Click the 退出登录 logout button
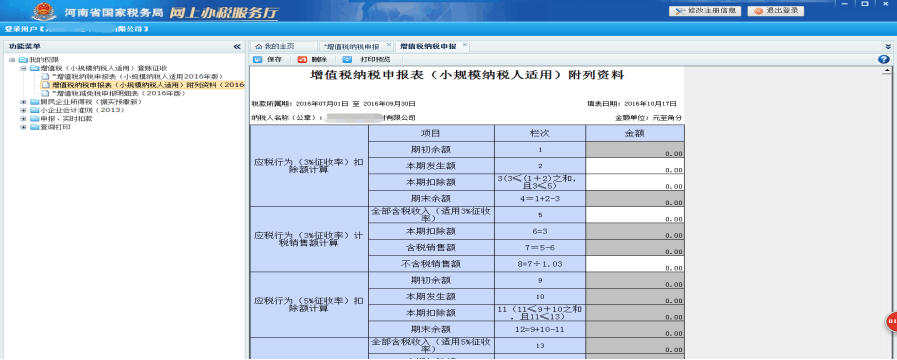 pos(775,11)
